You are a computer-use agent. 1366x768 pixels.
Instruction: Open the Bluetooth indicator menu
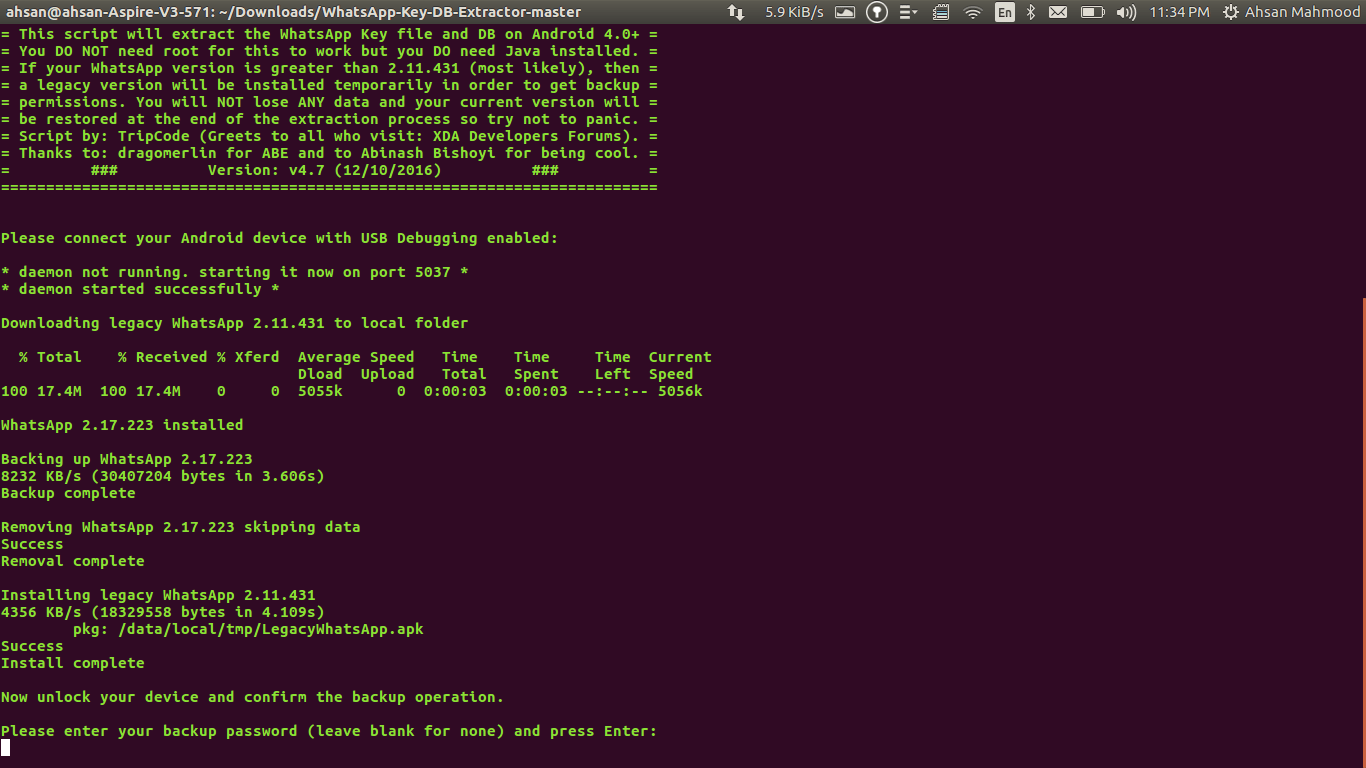coord(1031,12)
